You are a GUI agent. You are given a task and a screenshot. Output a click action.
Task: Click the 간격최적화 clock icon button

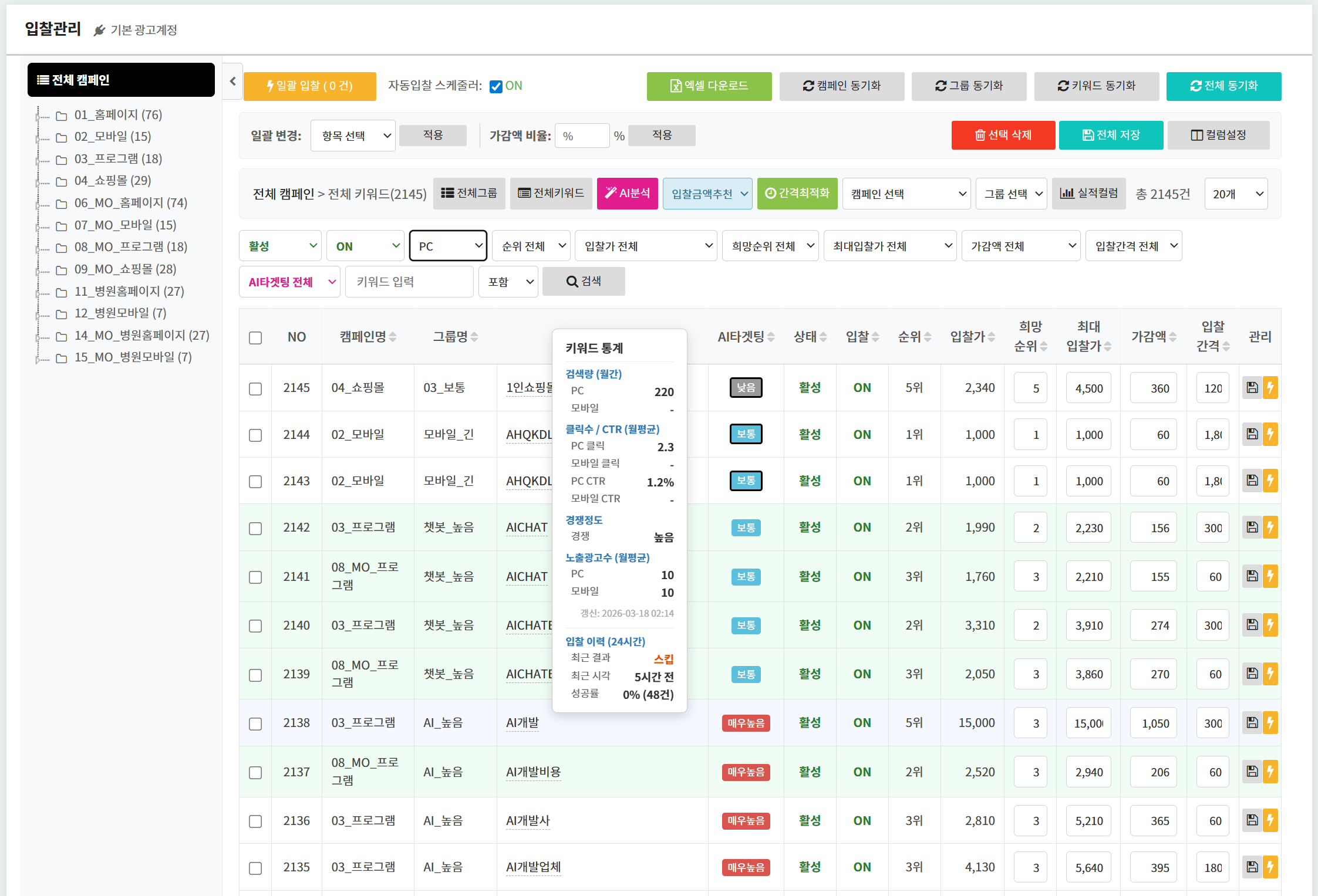pyautogui.click(x=797, y=194)
